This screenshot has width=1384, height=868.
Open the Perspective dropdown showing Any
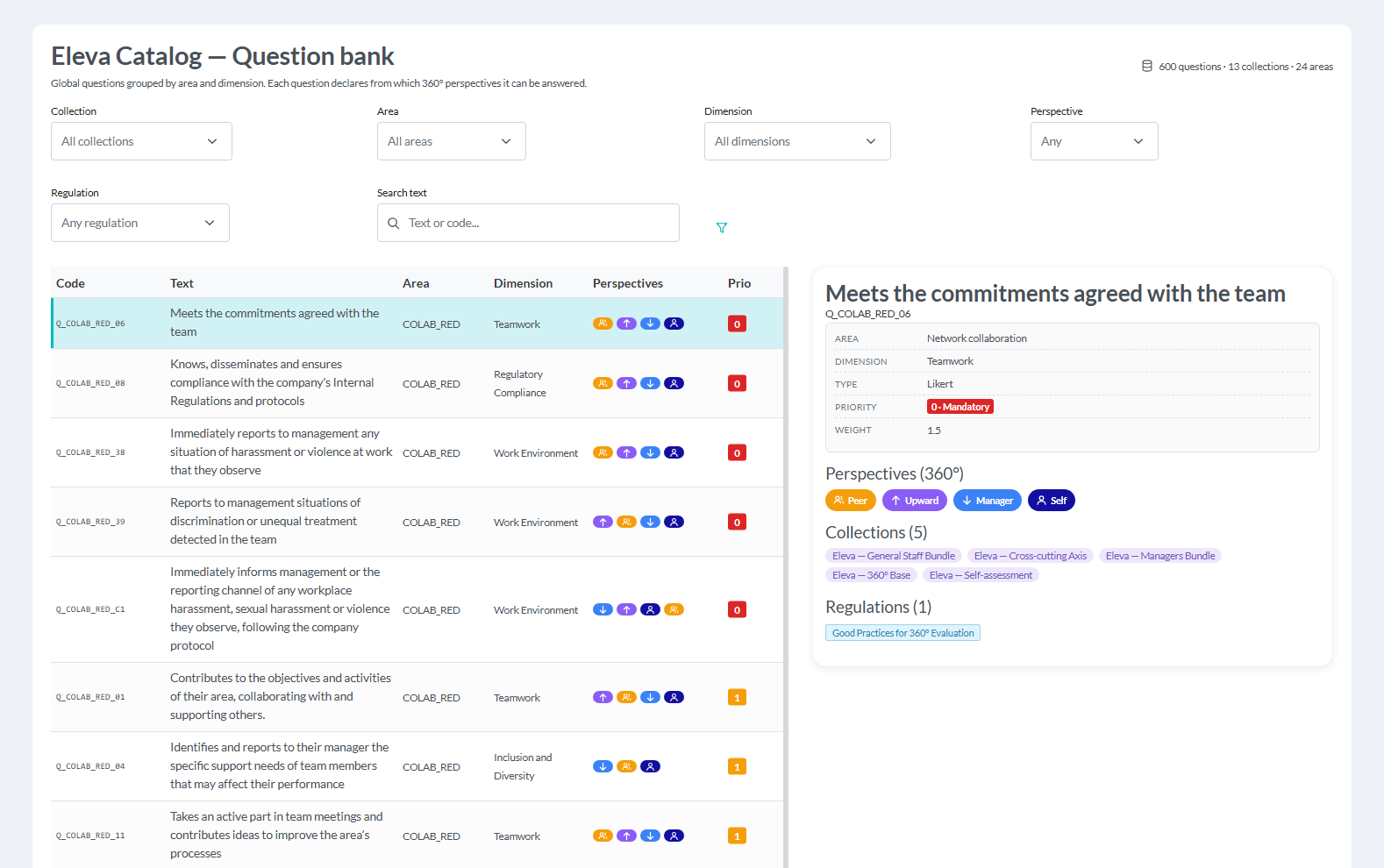click(1095, 141)
